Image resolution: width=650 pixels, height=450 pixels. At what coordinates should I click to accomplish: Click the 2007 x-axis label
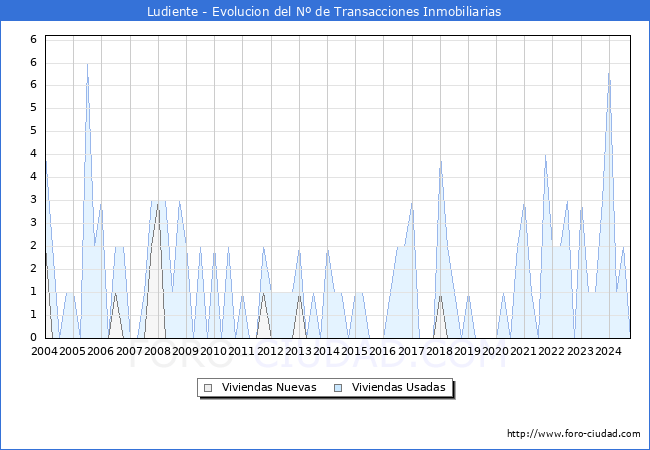(x=129, y=351)
